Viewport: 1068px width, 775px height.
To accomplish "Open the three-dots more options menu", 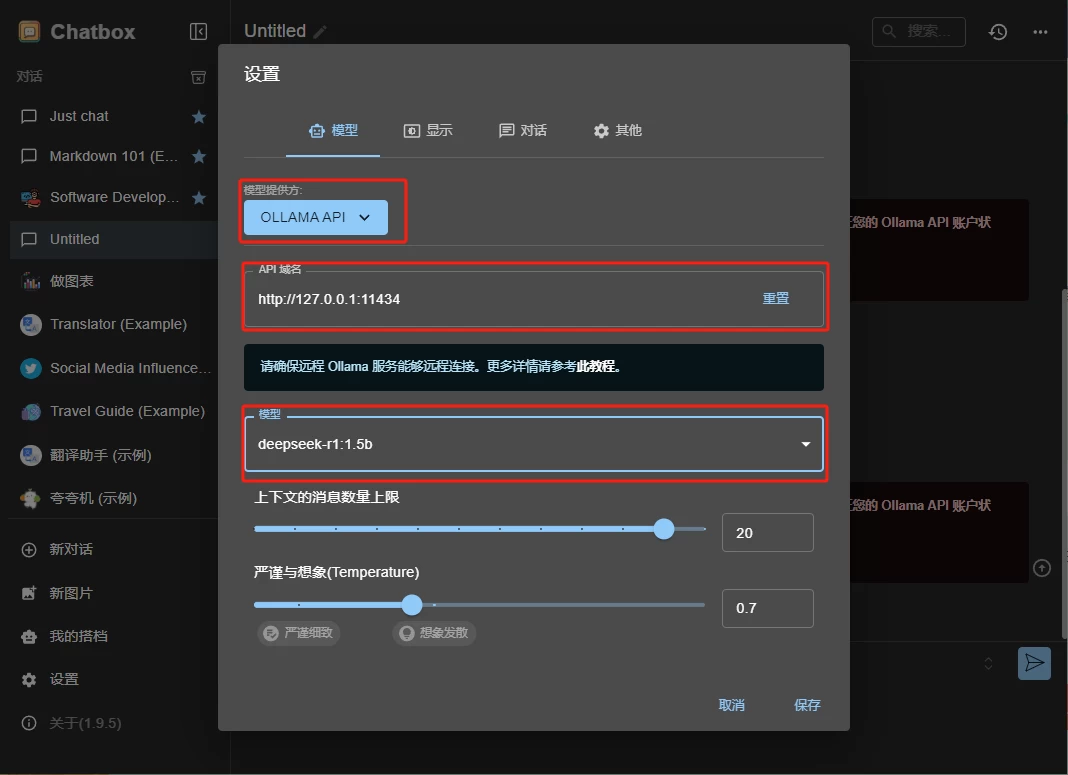I will click(1040, 32).
